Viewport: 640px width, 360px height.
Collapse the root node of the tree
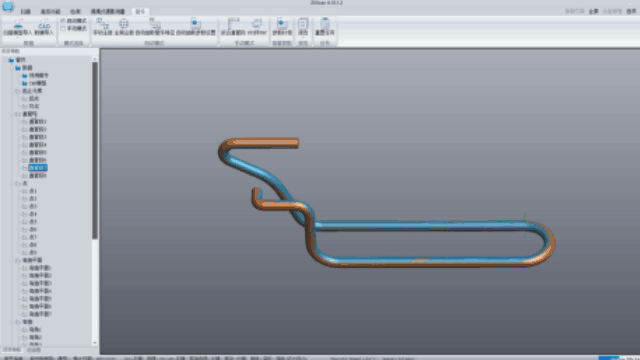(5, 60)
